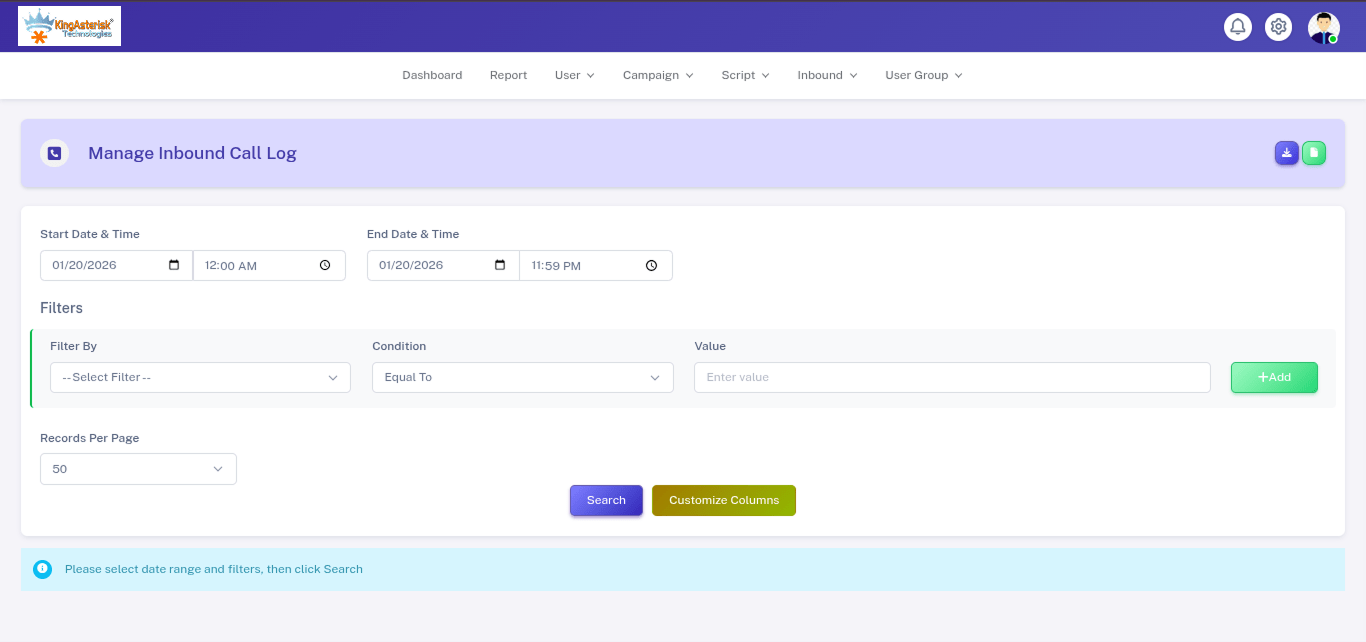Viewport: 1366px width, 642px height.
Task: Click the KingAsterisk Technologies logo
Action: click(x=69, y=26)
